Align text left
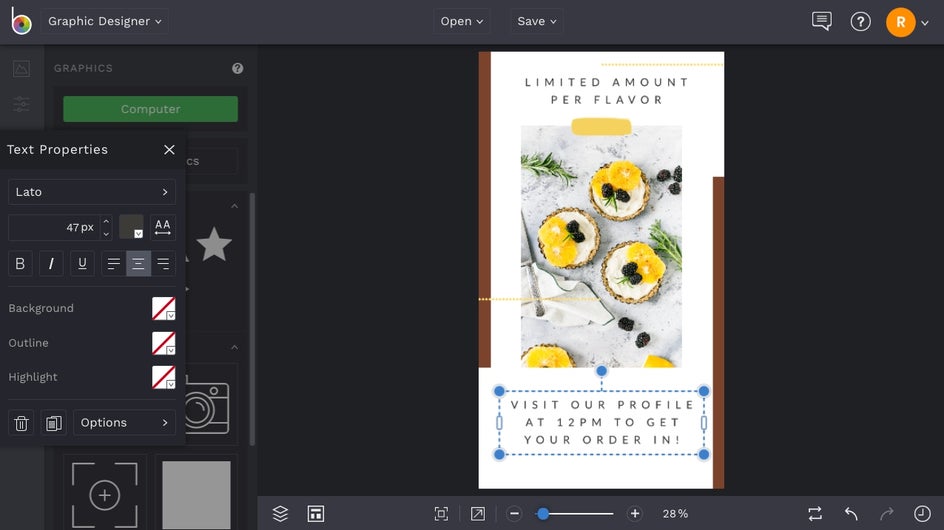The image size is (944, 530). (114, 263)
